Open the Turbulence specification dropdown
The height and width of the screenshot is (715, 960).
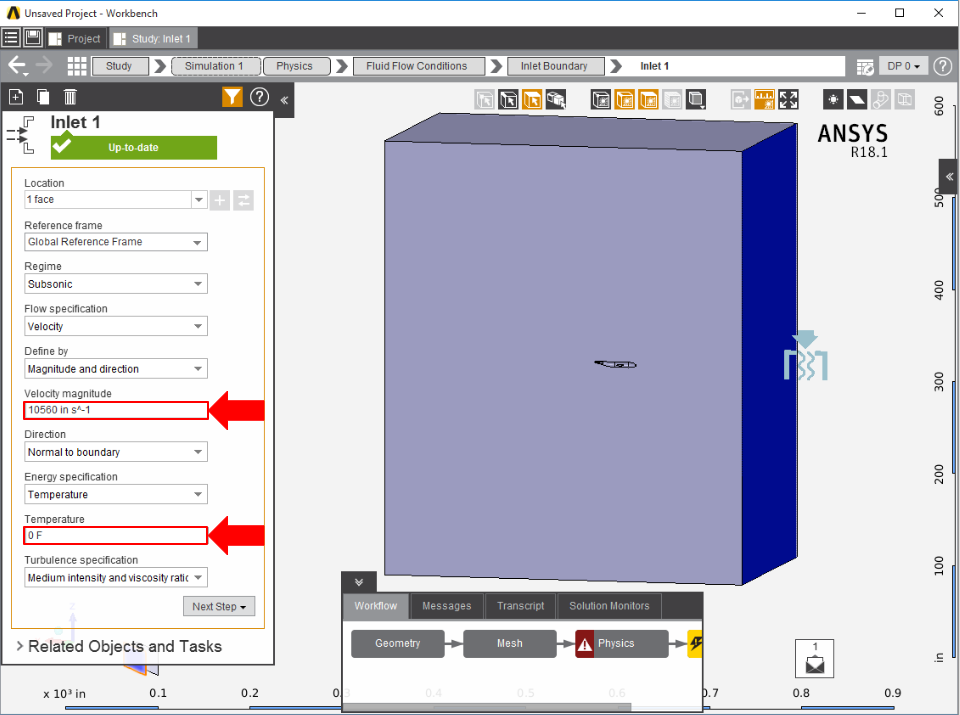[116, 578]
